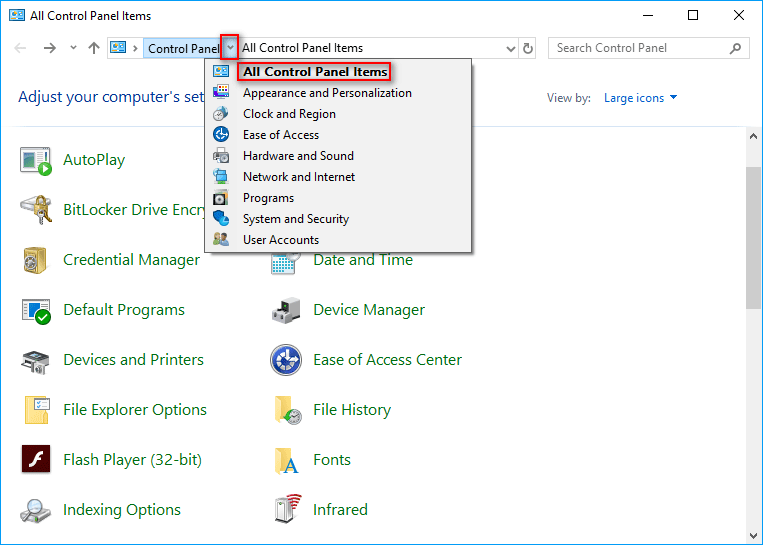Click the vertical scrollbar thumb
763x545 pixels.
(x=753, y=237)
